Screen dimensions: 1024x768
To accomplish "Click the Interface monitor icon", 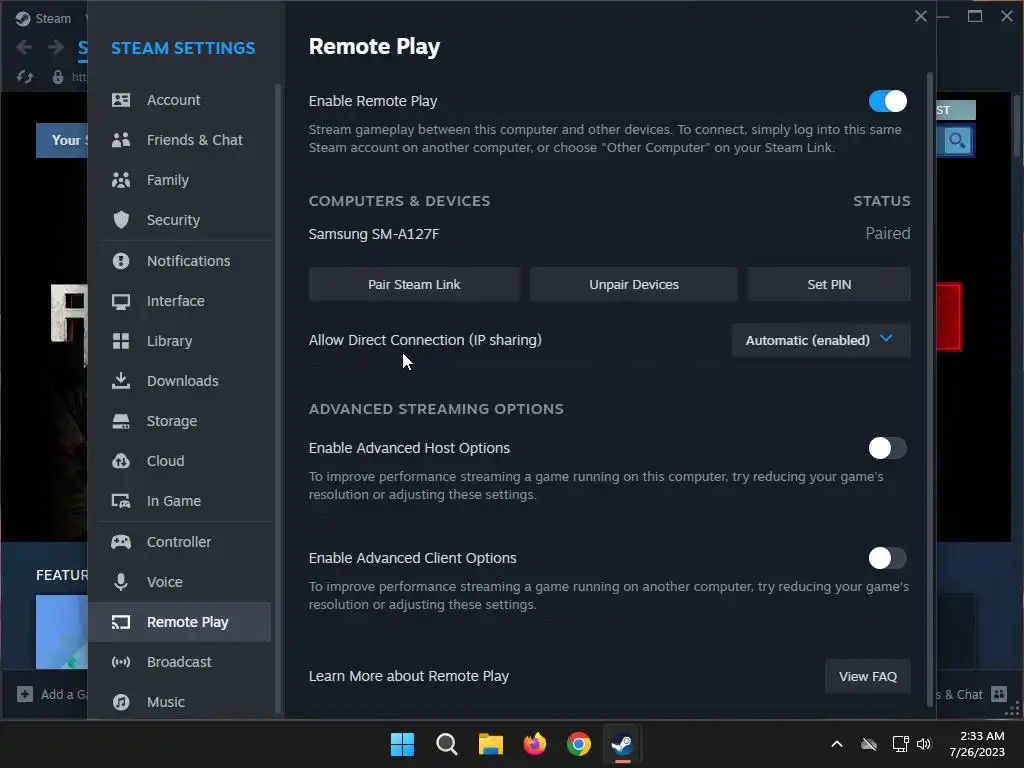I will (121, 301).
